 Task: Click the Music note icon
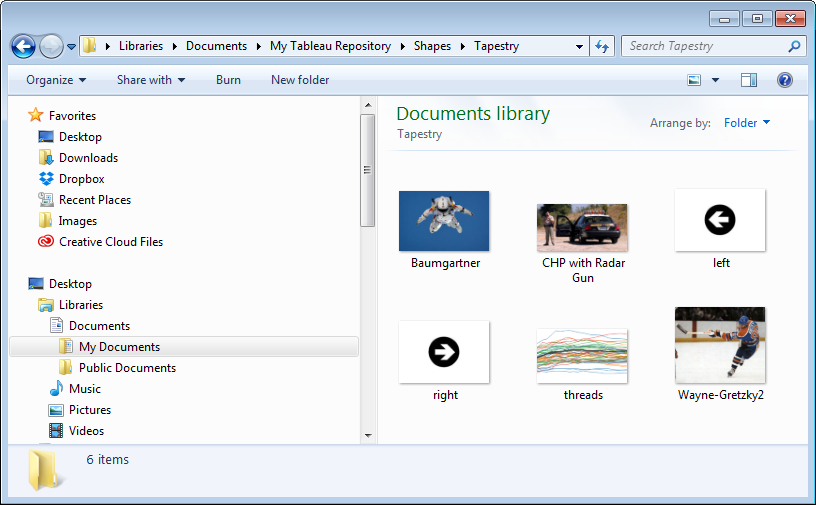click(x=56, y=388)
